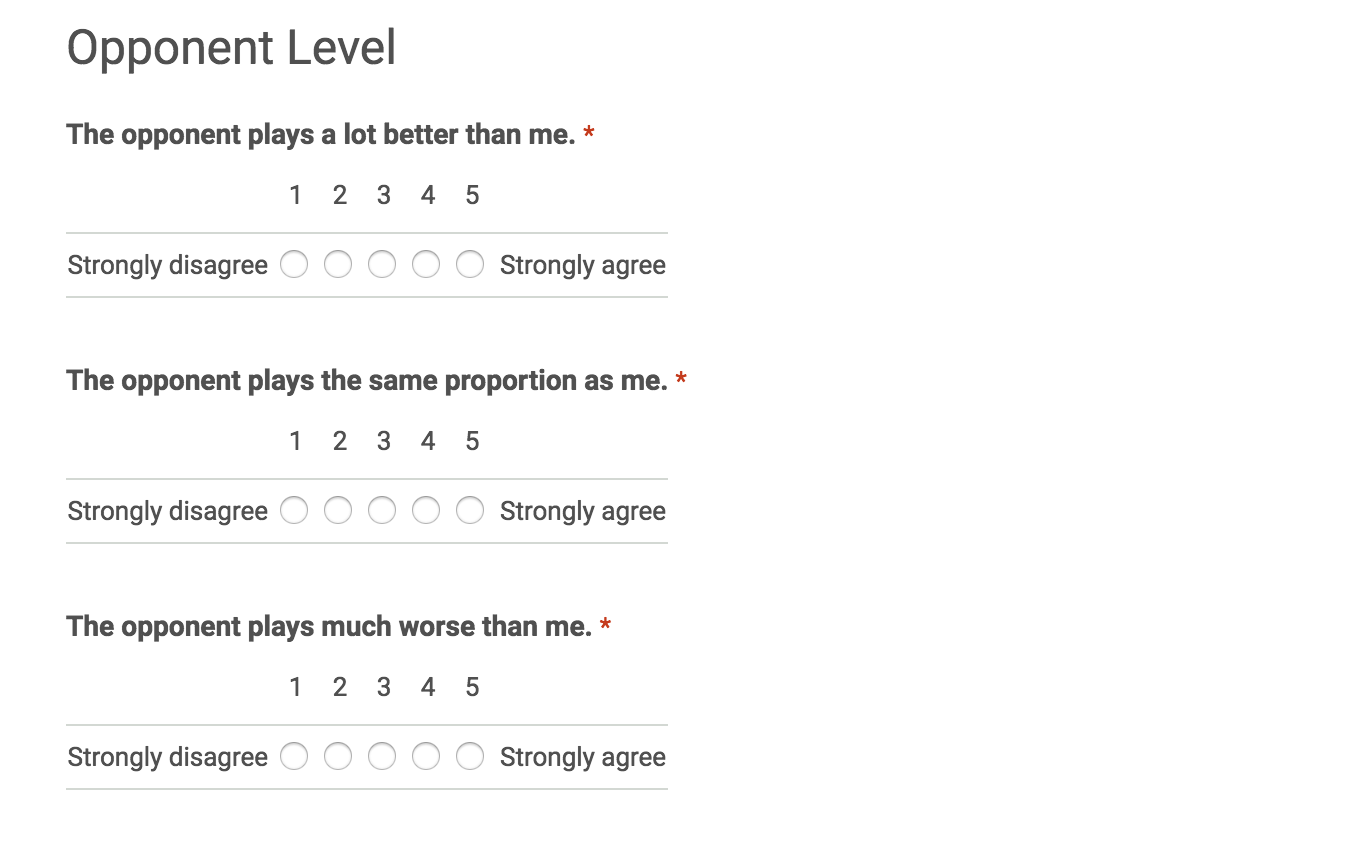Mark rating 4 for 'plays the same proportion'

click(426, 511)
